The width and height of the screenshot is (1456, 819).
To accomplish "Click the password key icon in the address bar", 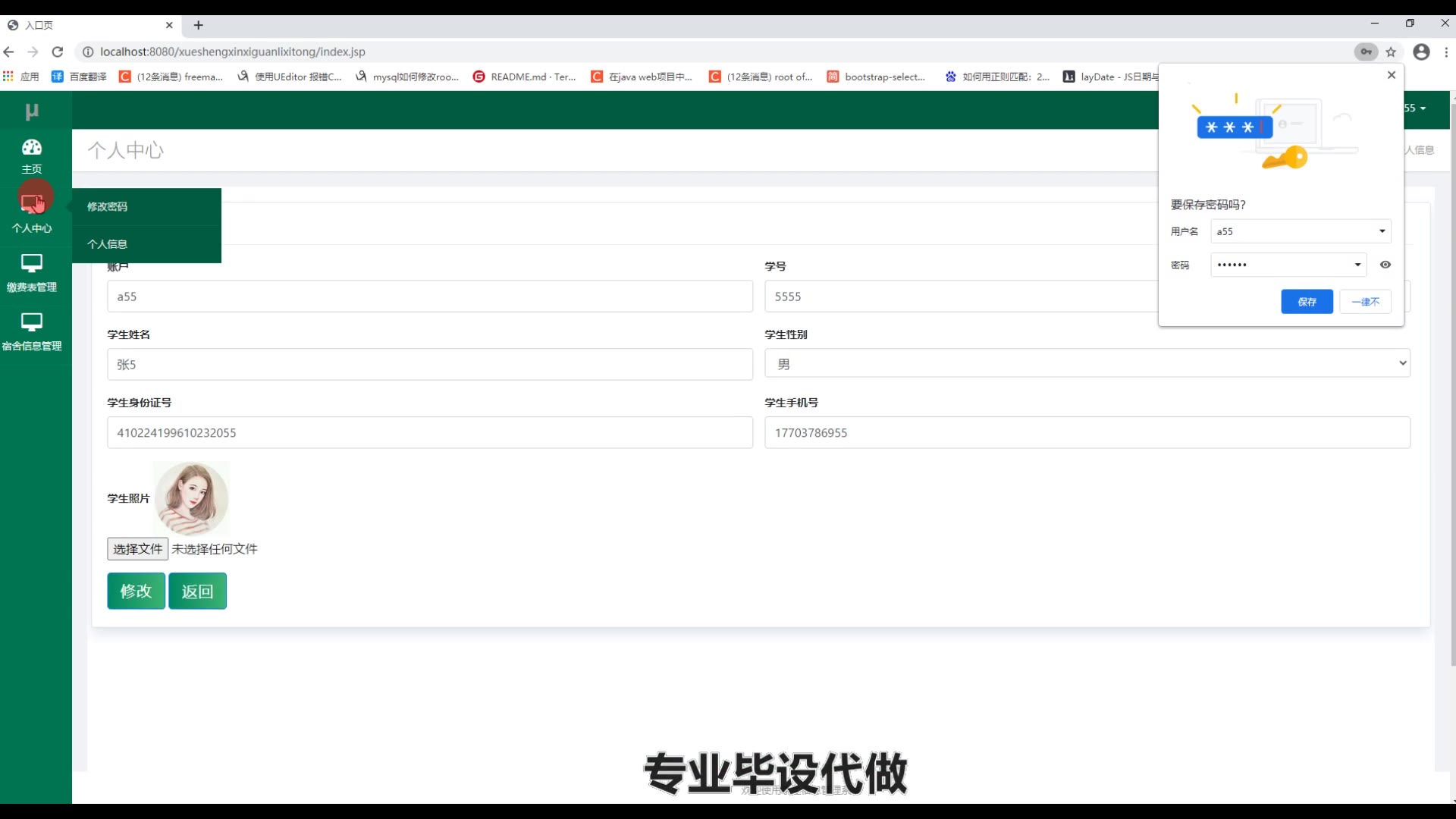I will 1366,52.
